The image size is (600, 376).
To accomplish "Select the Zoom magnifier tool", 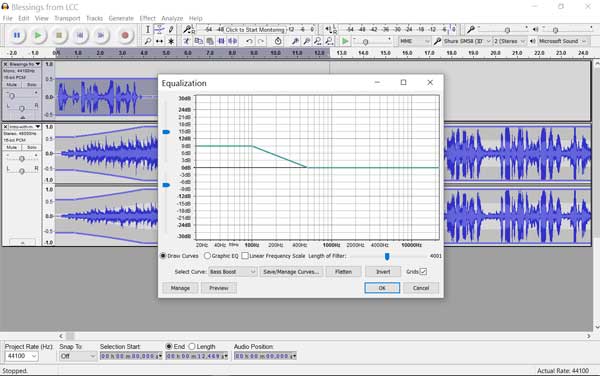I will coord(148,41).
